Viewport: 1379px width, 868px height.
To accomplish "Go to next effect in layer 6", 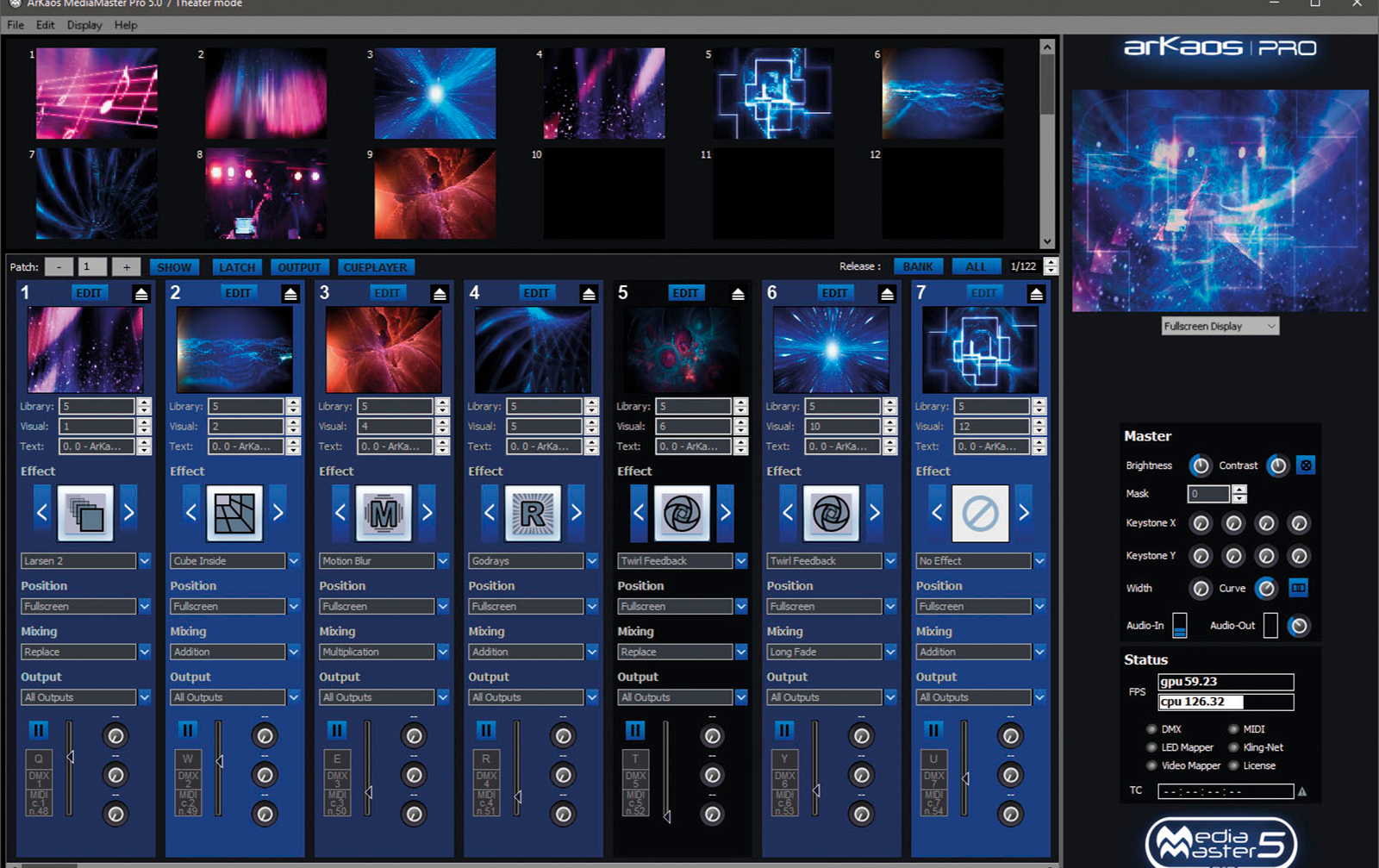I will 874,513.
